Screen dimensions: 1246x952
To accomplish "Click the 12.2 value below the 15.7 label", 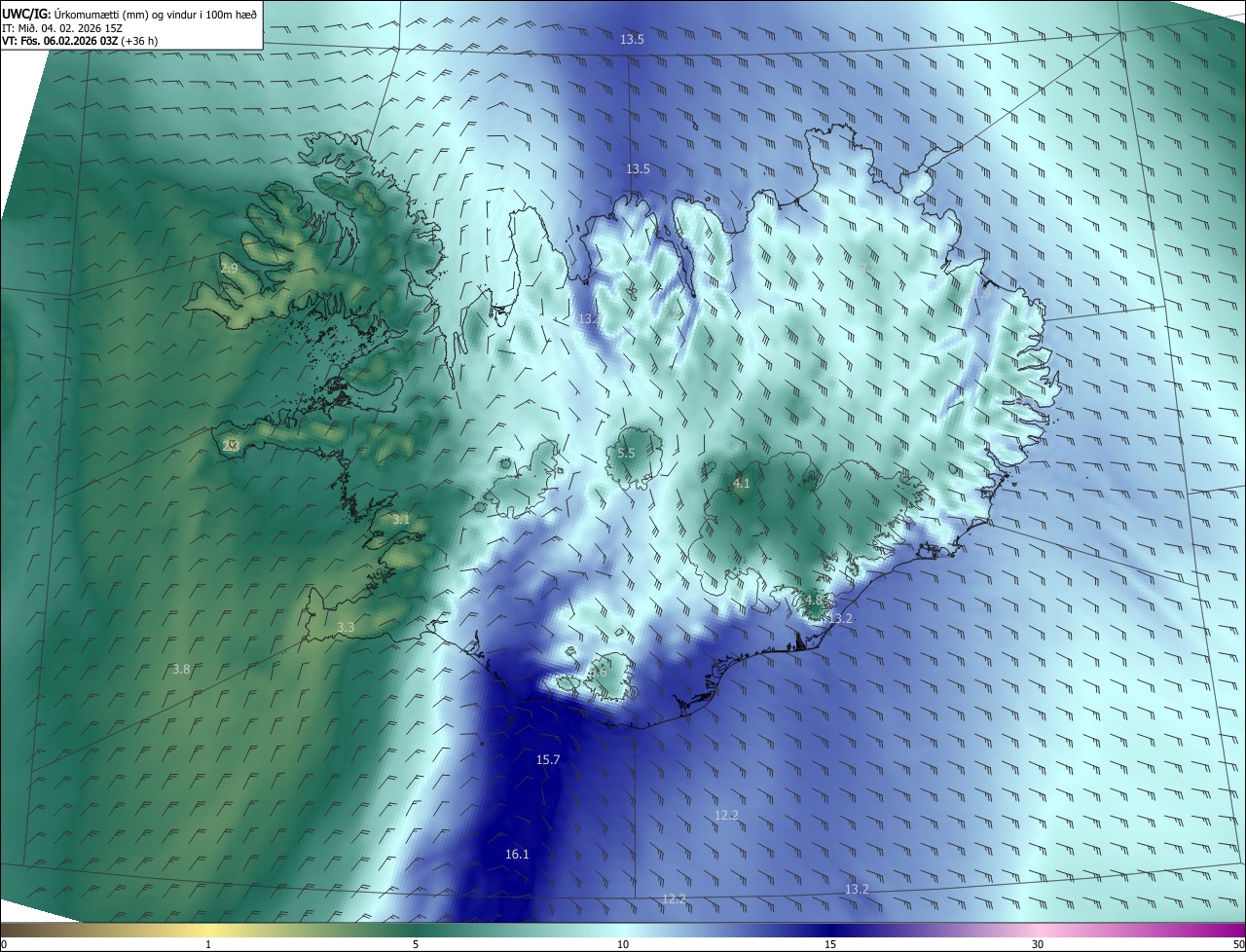I will pyautogui.click(x=726, y=815).
